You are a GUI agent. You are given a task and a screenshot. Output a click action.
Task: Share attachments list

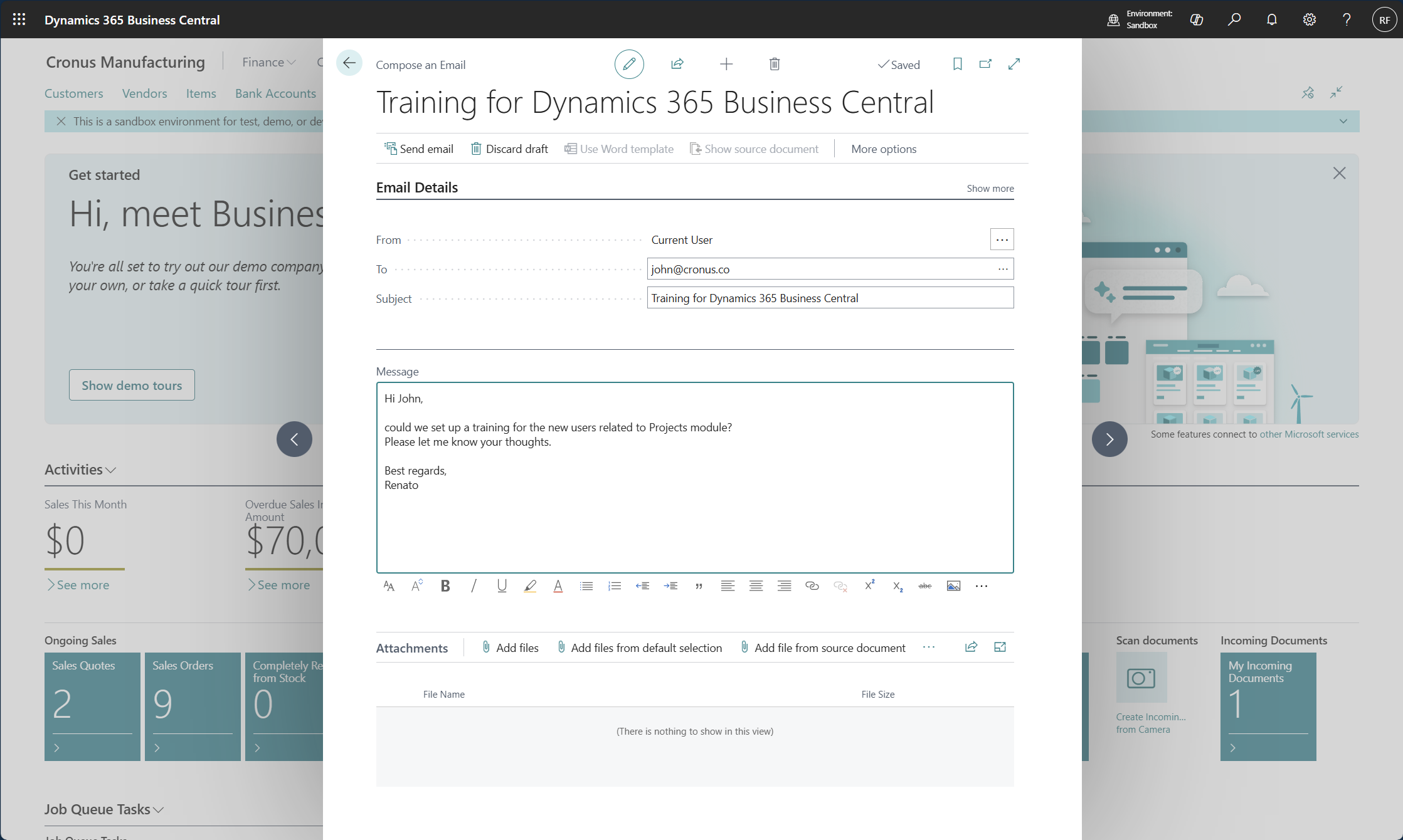(972, 647)
